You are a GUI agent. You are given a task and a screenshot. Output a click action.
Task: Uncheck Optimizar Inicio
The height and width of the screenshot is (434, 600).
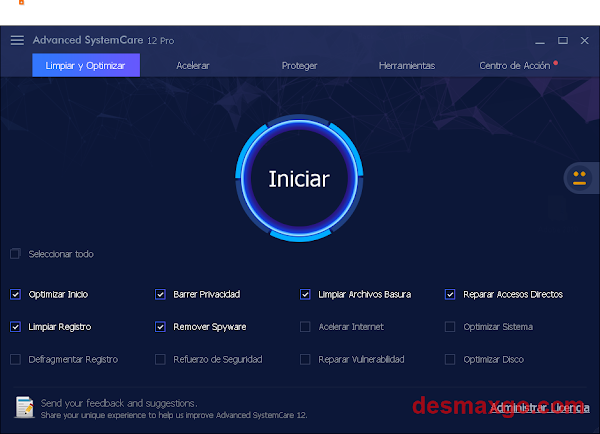pos(15,294)
